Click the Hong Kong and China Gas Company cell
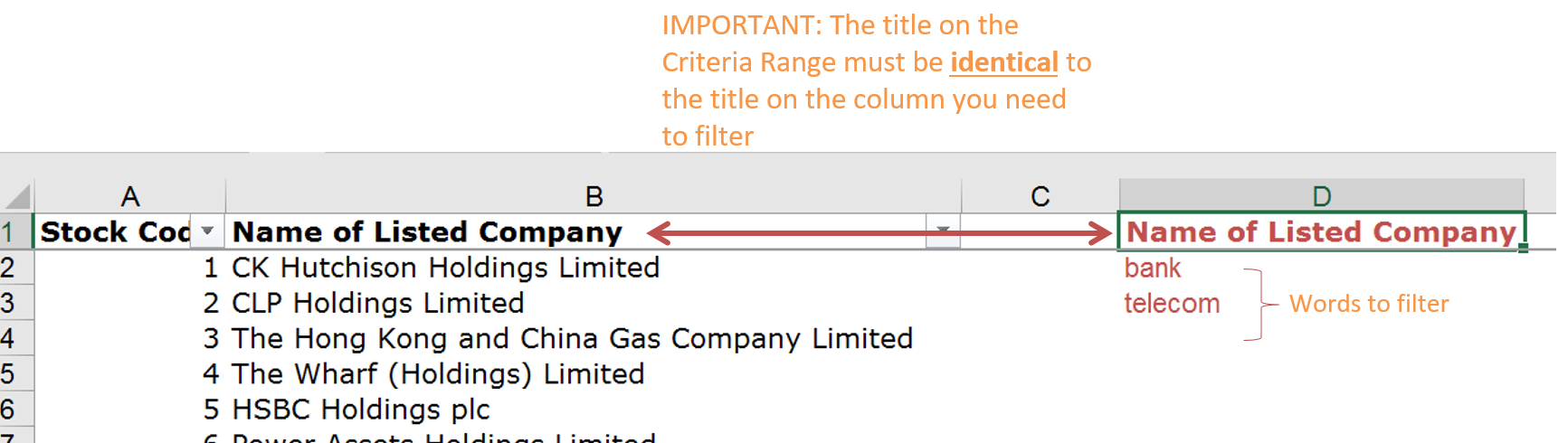Viewport: 1568px width, 443px height. tap(572, 338)
